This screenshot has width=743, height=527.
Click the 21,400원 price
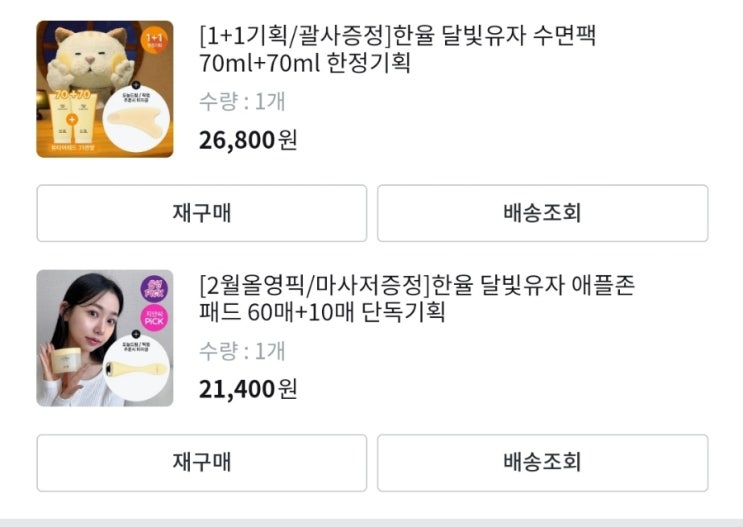tap(248, 389)
